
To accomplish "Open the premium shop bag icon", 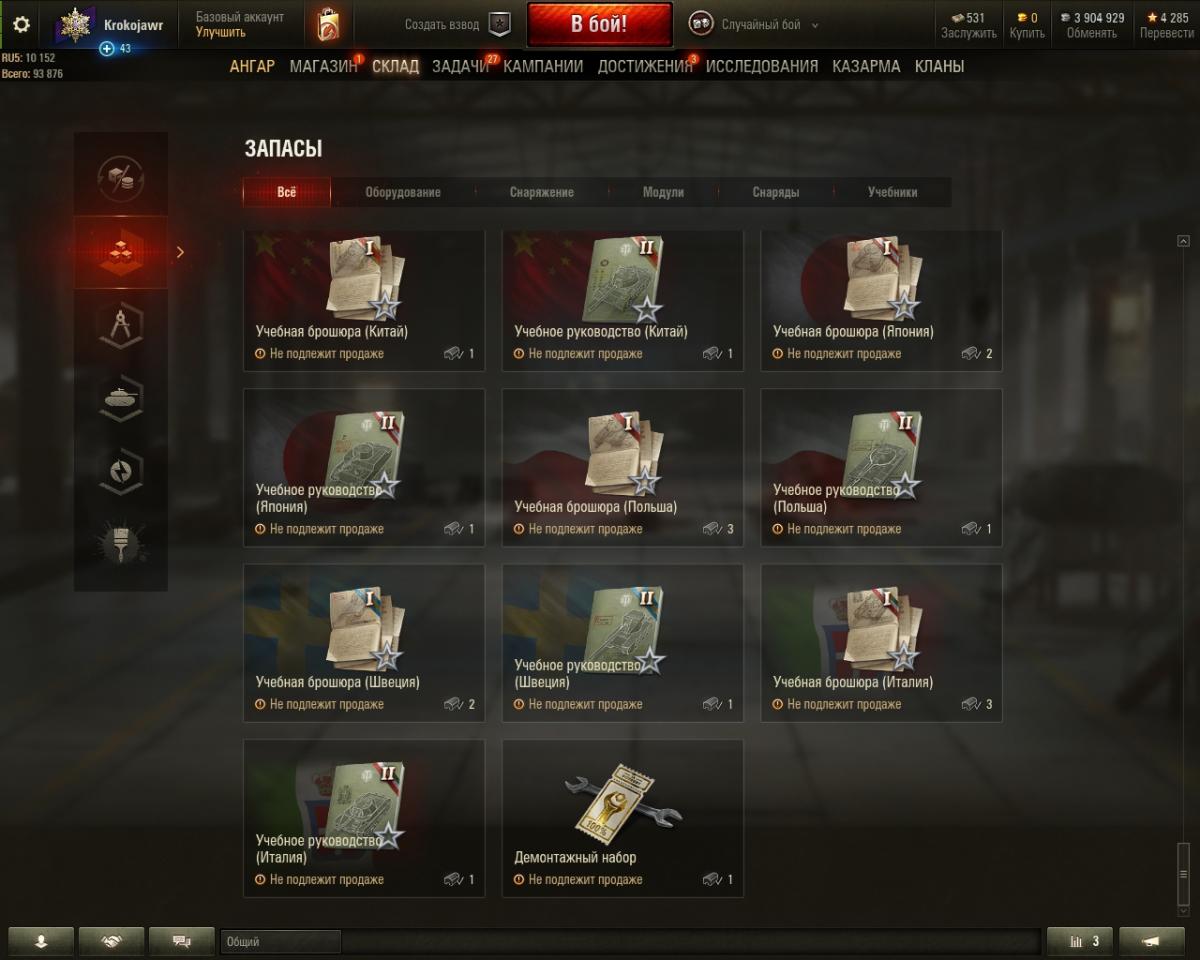I will click(x=327, y=24).
